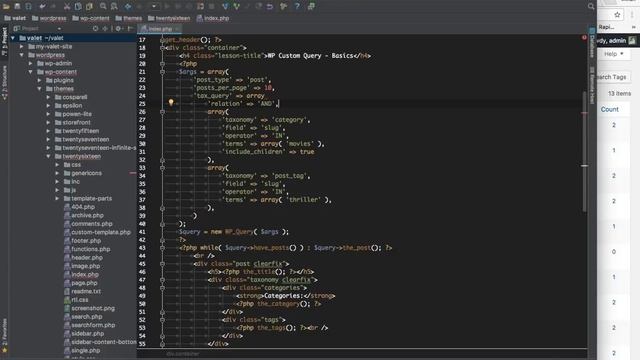Click the Hide Project panel icon
640x360 pixels.
point(130,29)
